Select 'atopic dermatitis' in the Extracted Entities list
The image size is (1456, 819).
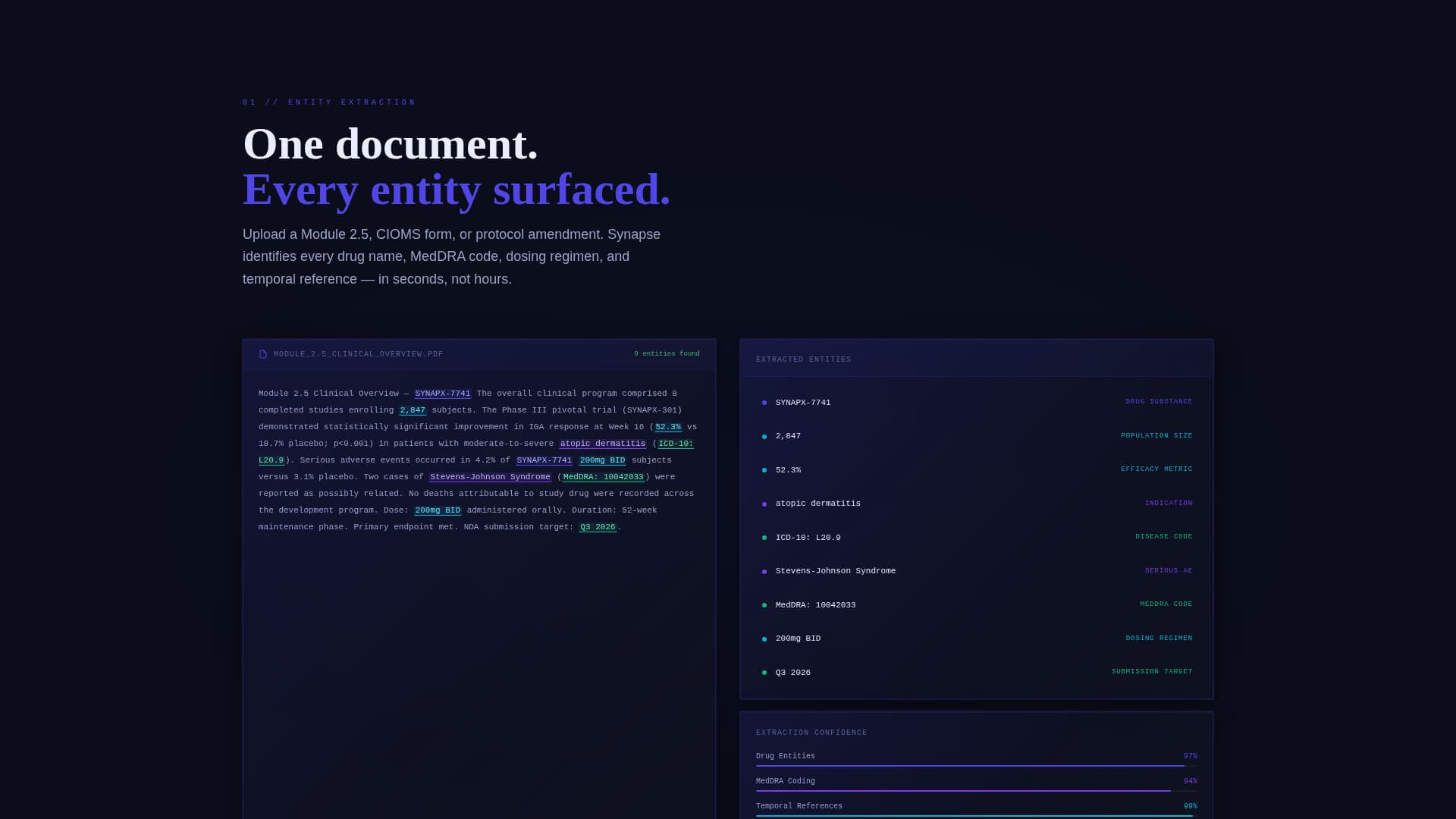[818, 504]
